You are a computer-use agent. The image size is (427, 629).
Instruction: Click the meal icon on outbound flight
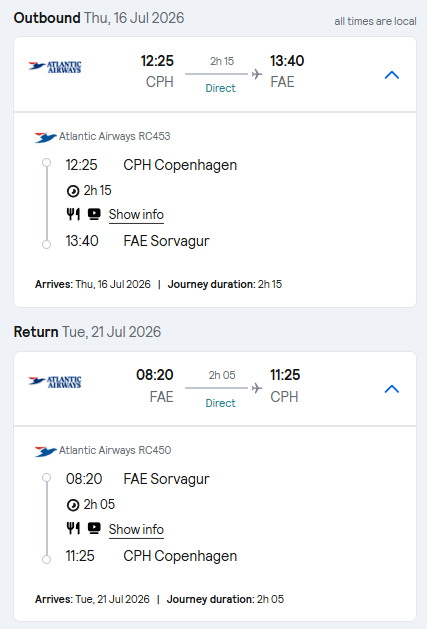[73, 214]
